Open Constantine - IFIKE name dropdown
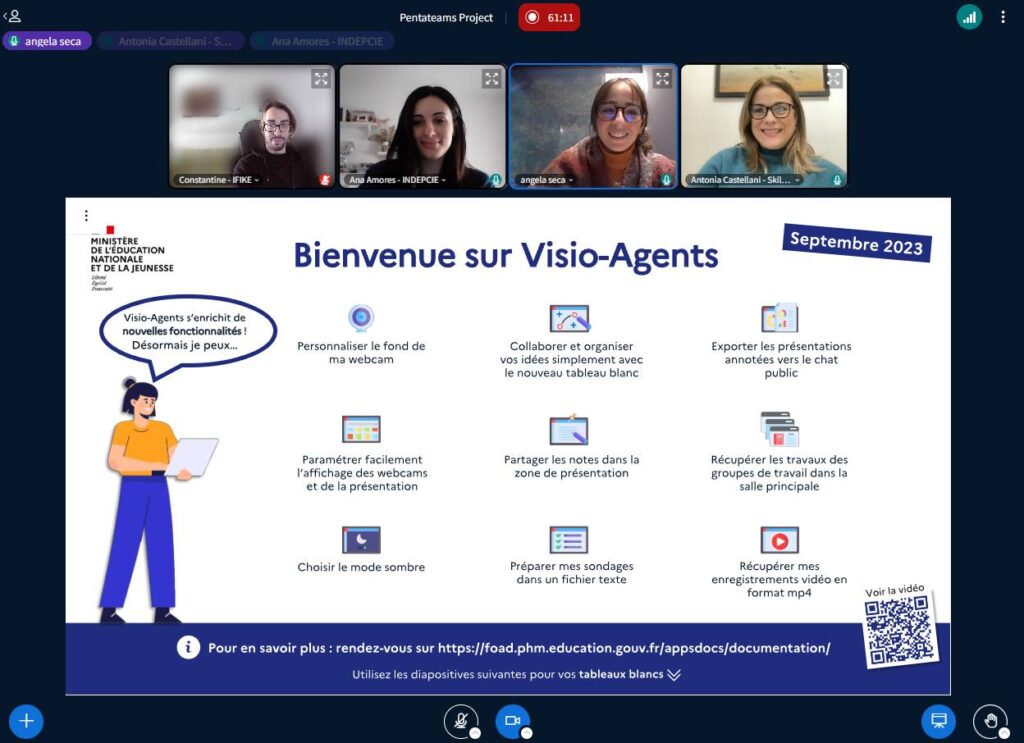Image resolution: width=1024 pixels, height=743 pixels. (x=218, y=180)
